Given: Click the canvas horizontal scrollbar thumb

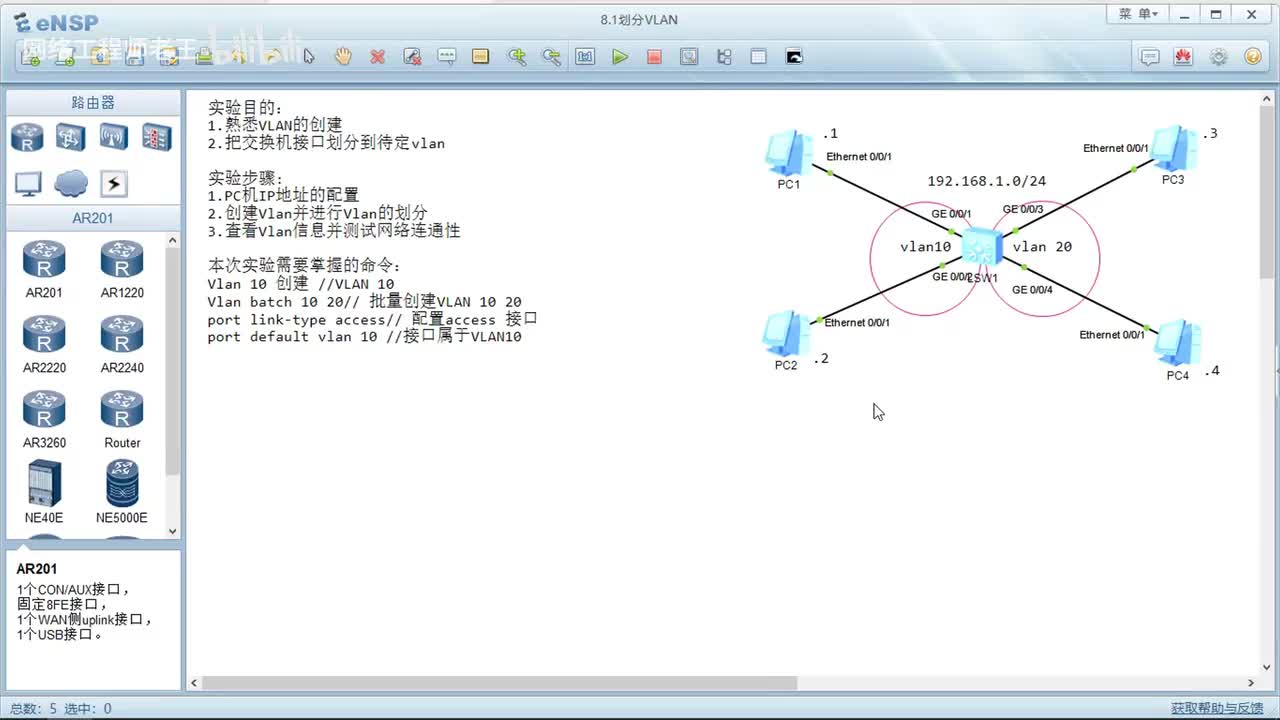Looking at the screenshot, I should pyautogui.click(x=500, y=683).
